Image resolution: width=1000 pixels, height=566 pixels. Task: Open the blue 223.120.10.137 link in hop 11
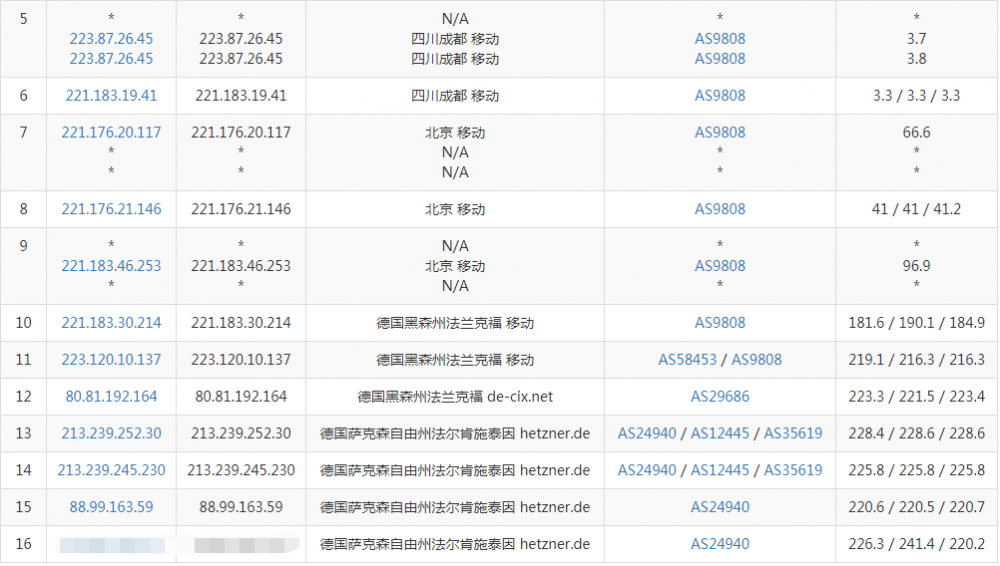[x=111, y=360]
